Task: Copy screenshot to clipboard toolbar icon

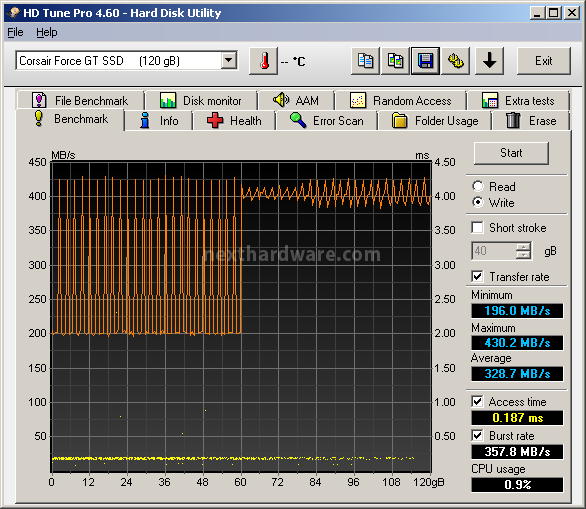Action: click(x=395, y=61)
